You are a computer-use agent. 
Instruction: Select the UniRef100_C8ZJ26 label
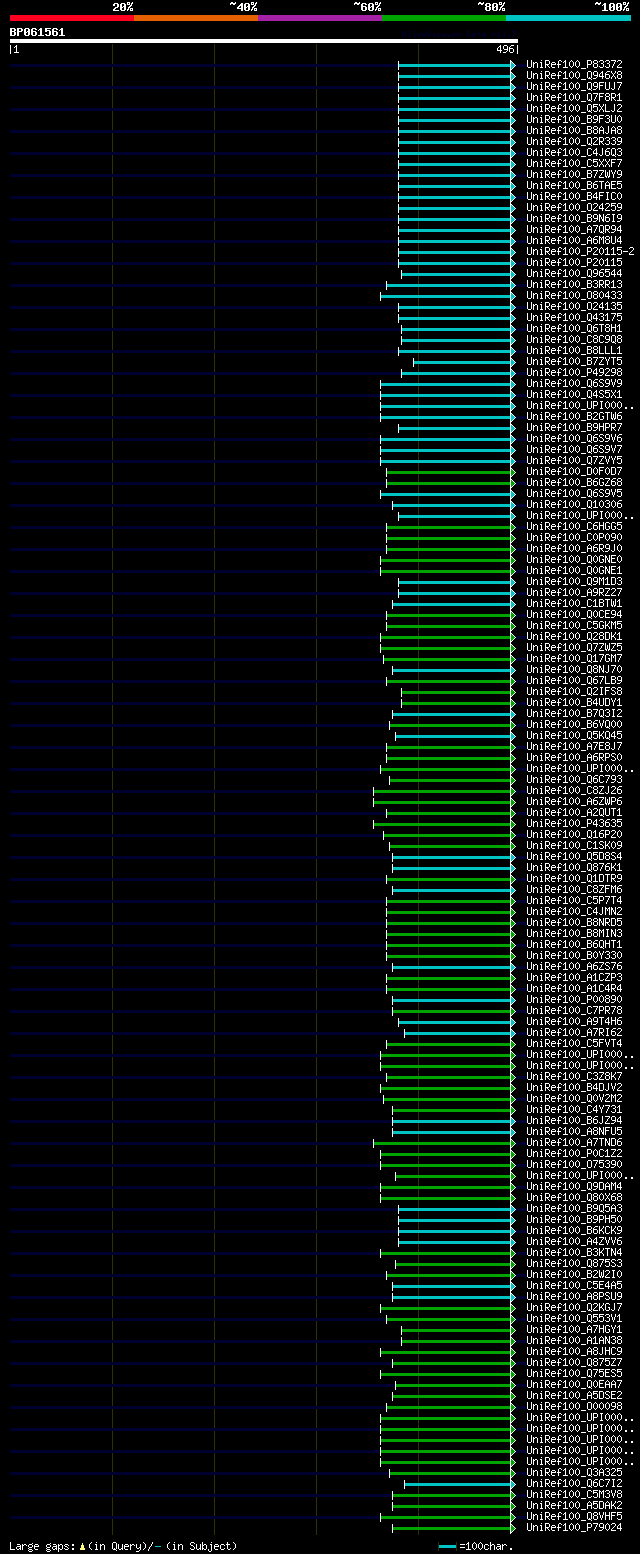(x=574, y=791)
